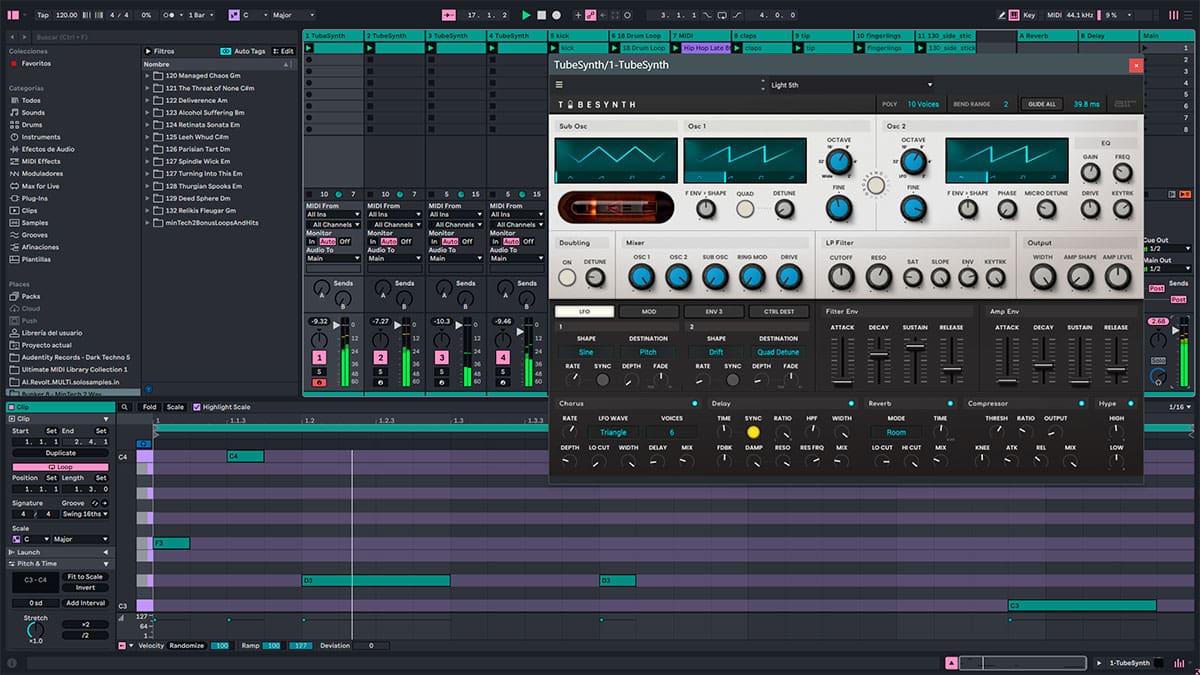Toggle the Chorus effect power light
The image size is (1200, 675).
[693, 404]
